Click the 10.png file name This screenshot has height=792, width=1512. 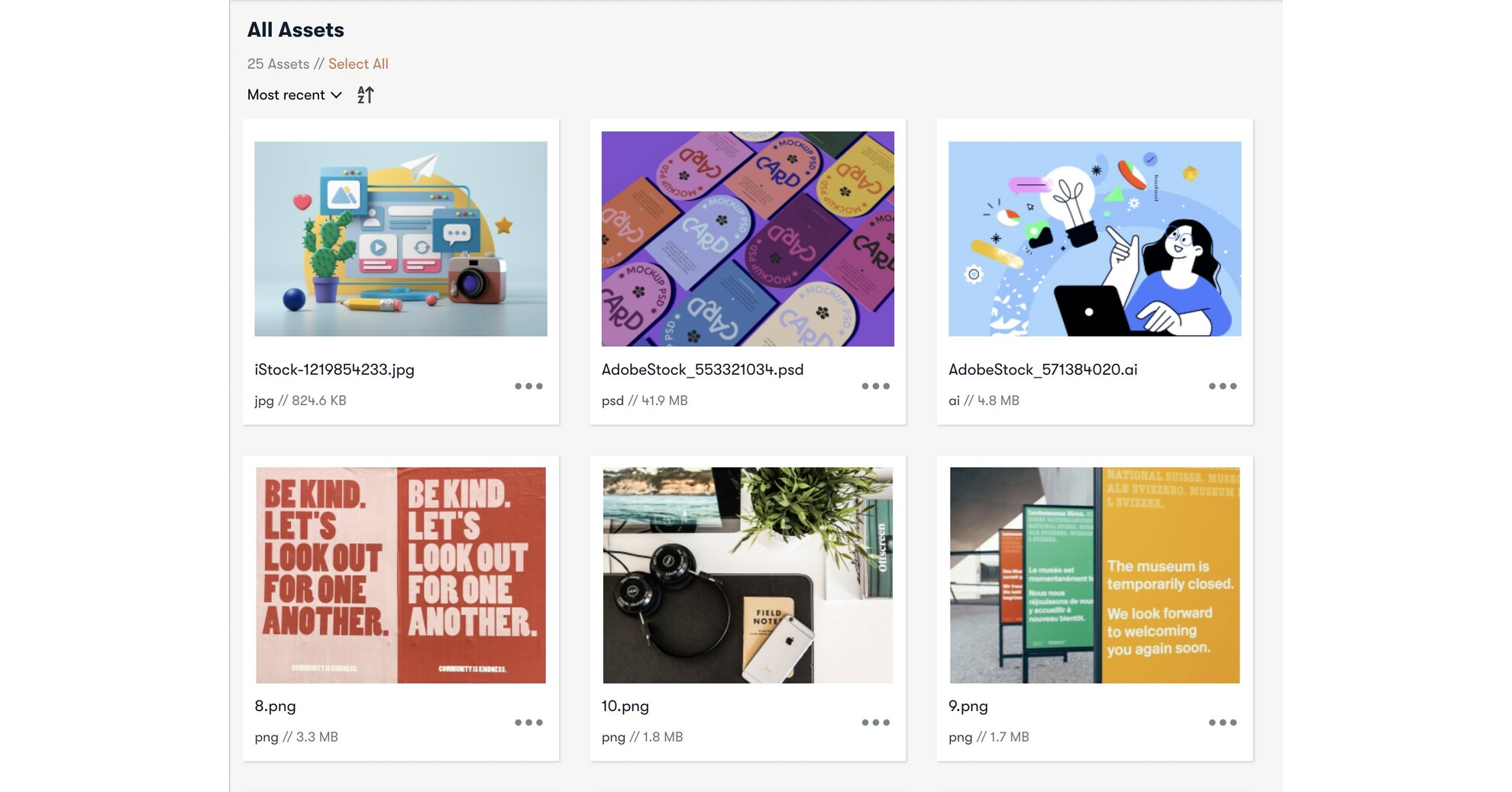[x=625, y=706]
